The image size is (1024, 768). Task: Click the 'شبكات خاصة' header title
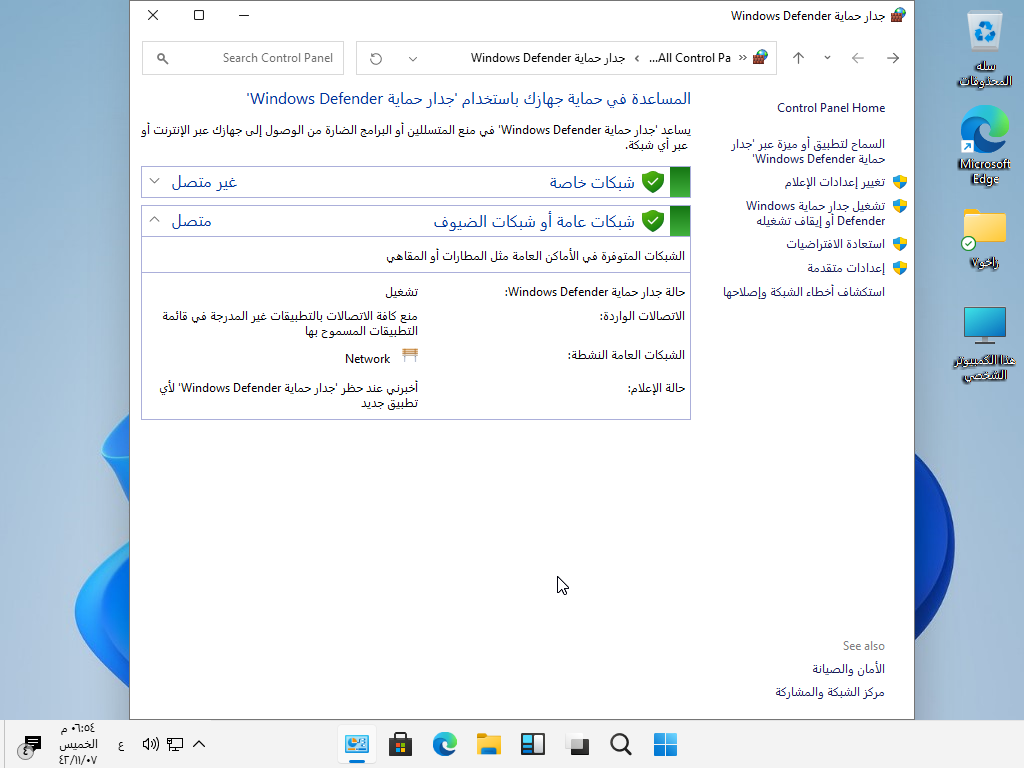[592, 182]
